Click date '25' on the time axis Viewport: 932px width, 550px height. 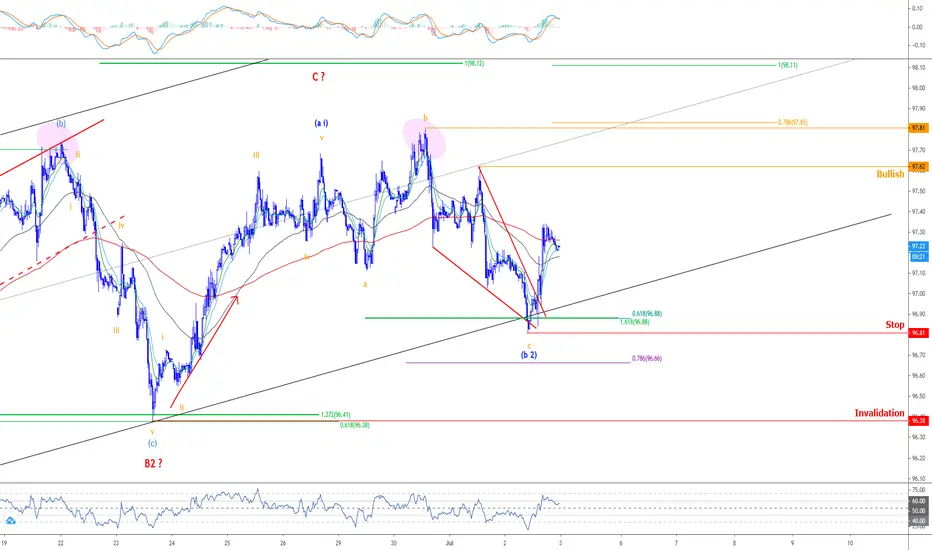coord(227,543)
